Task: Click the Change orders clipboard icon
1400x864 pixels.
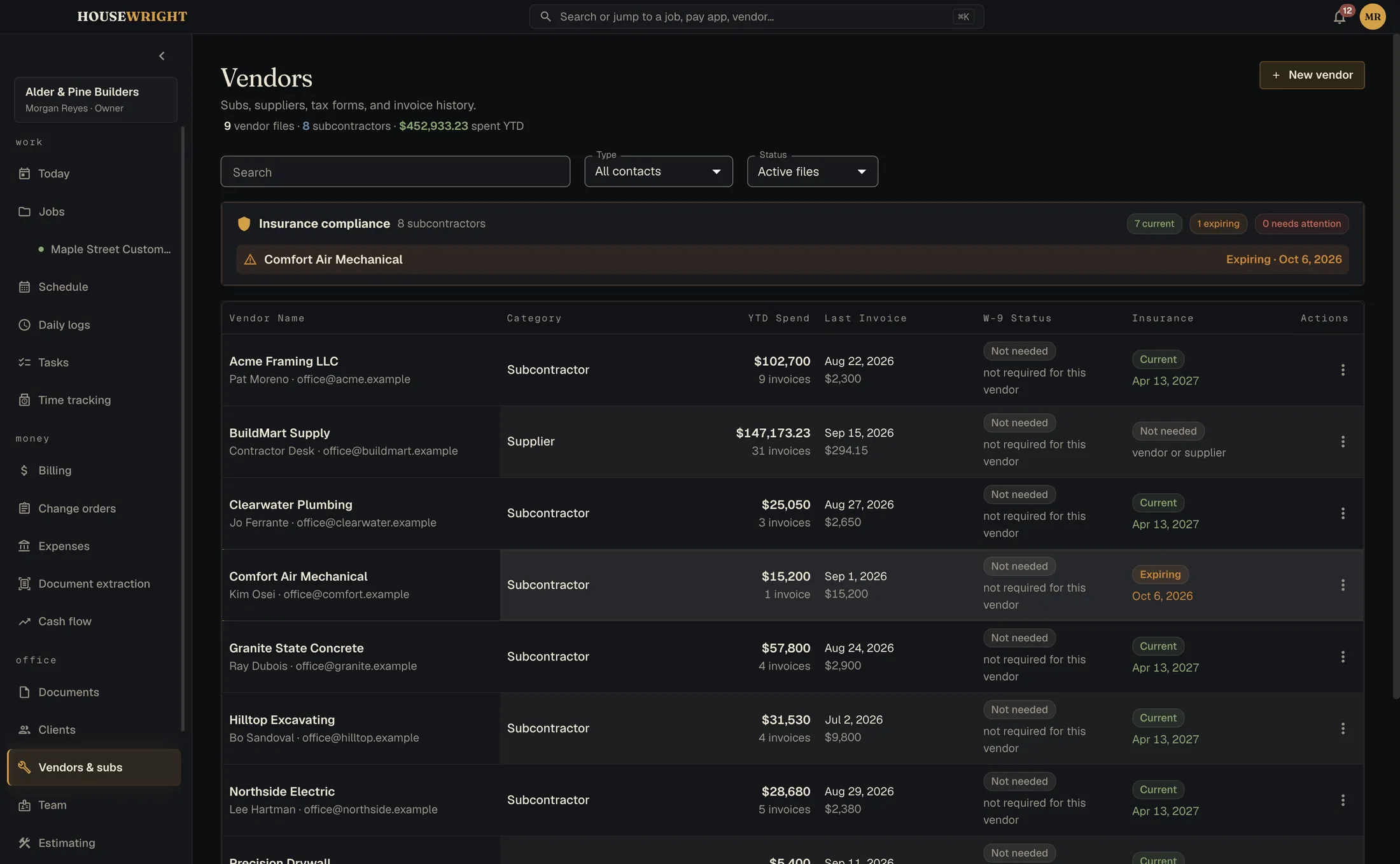Action: click(24, 508)
